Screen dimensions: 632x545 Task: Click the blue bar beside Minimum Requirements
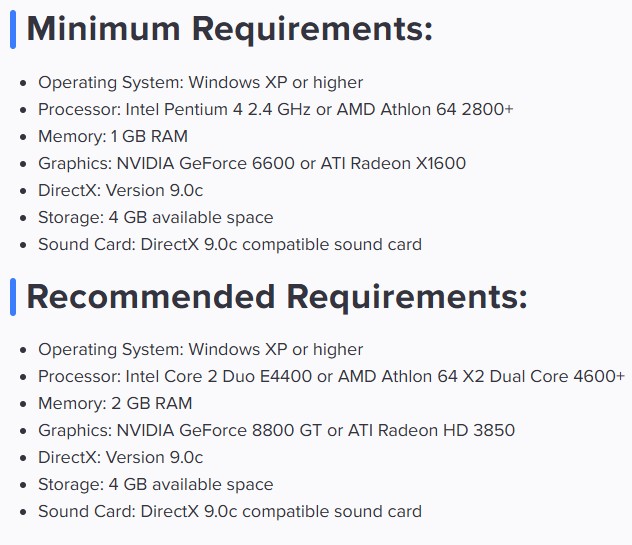tap(13, 30)
